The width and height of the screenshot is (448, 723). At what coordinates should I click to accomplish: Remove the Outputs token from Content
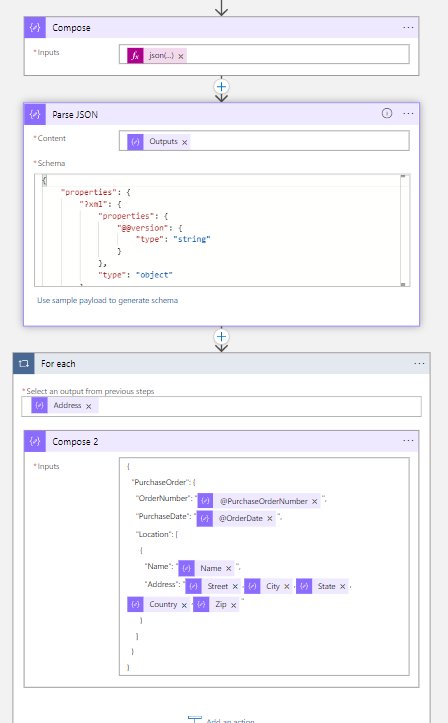(184, 142)
